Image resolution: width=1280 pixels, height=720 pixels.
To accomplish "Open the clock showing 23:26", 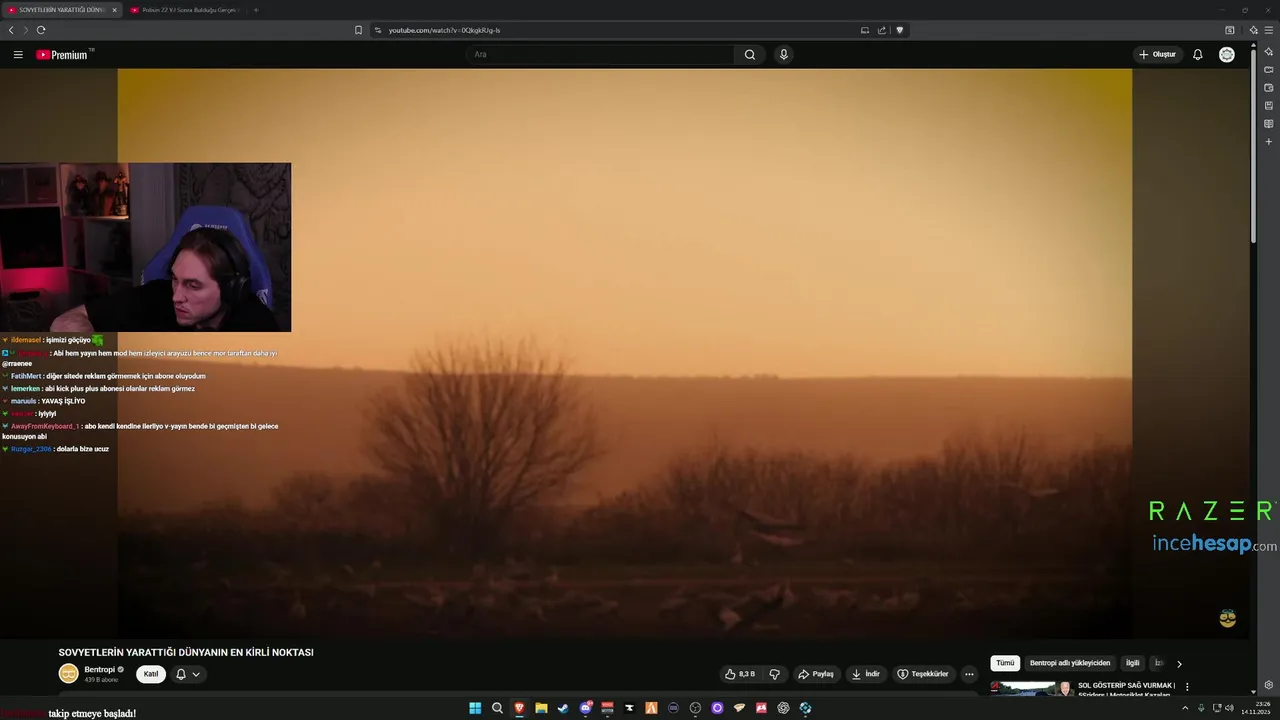I will point(1254,708).
